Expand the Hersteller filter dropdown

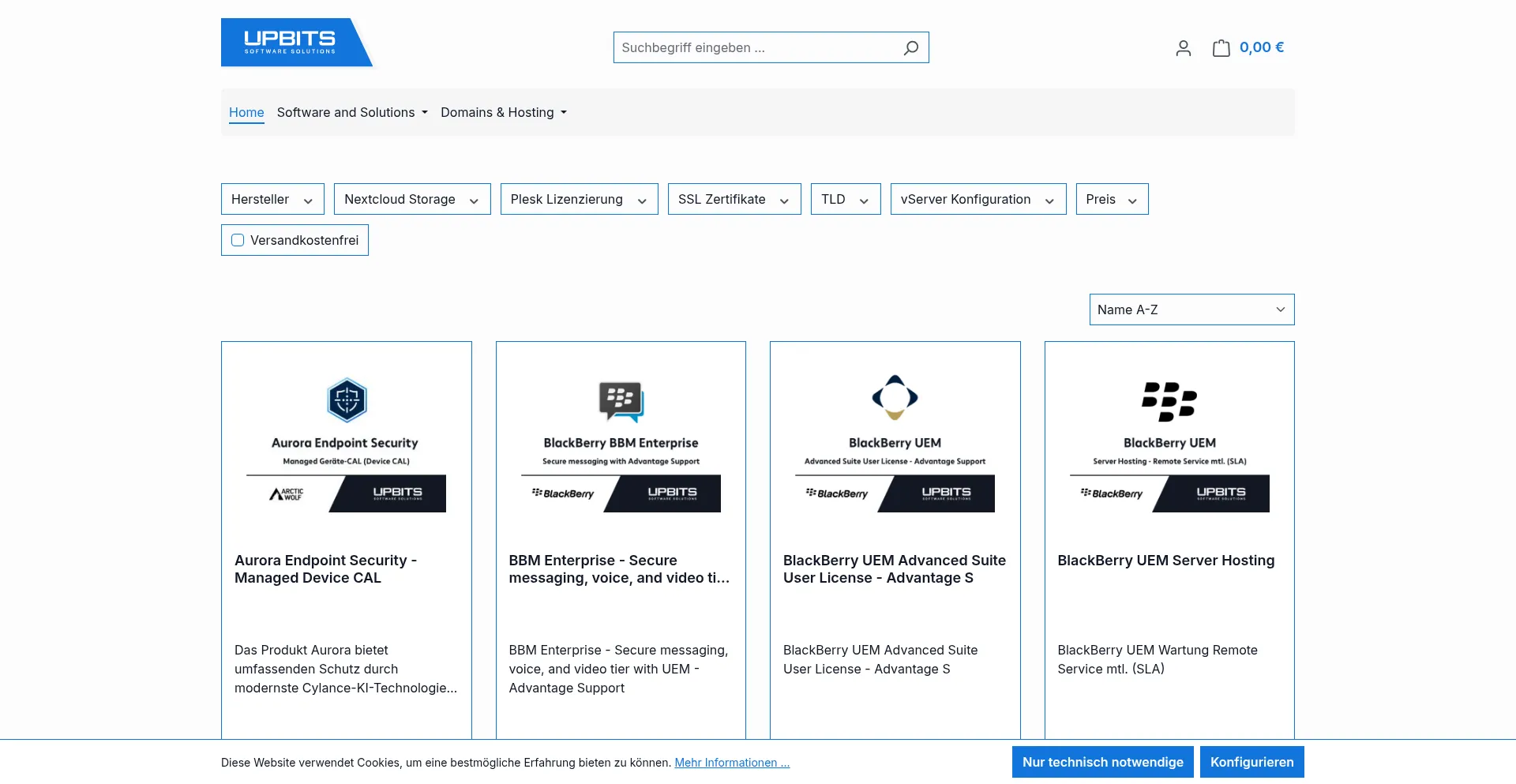click(272, 199)
